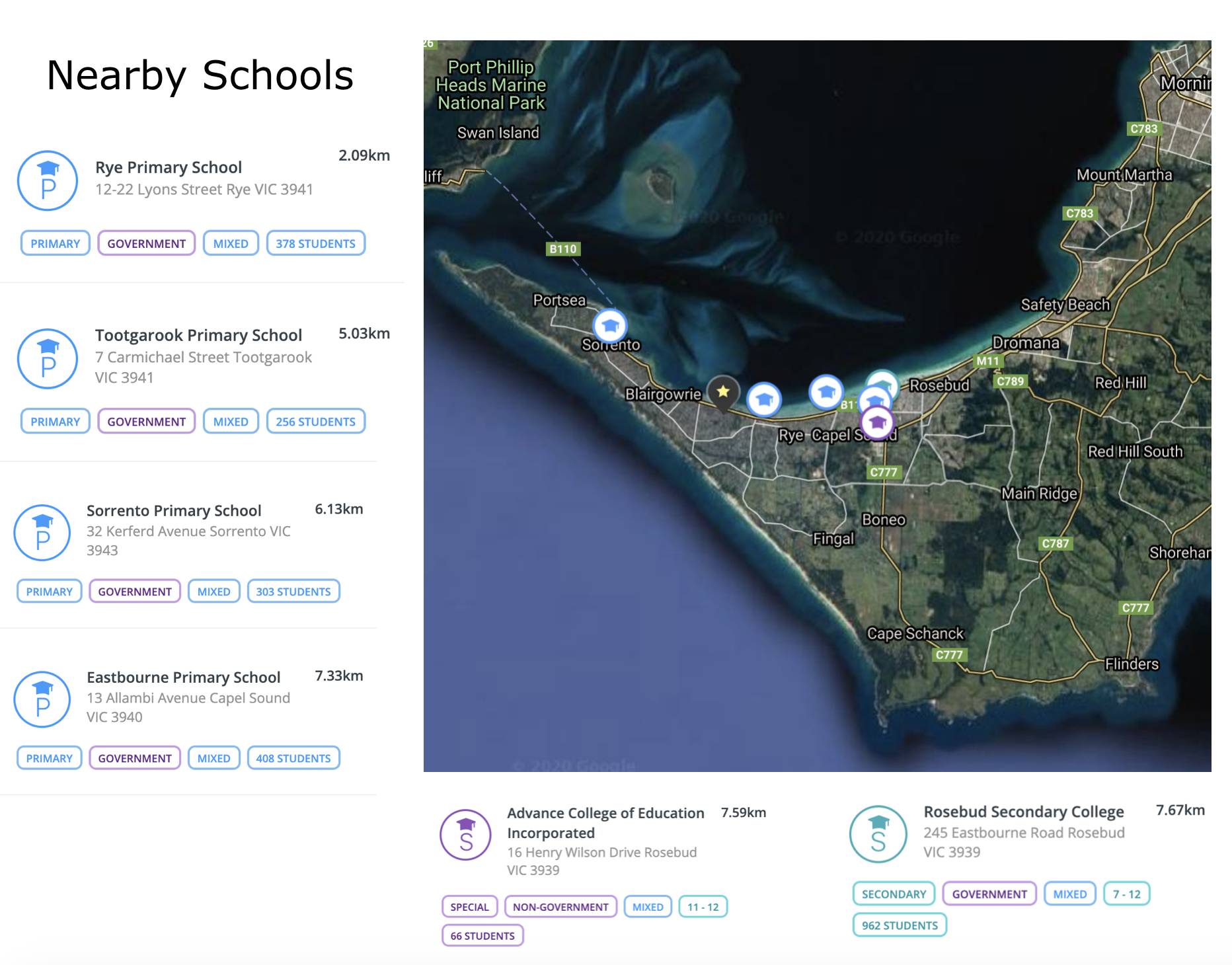This screenshot has width=1232, height=965.
Task: Open the Rye Primary School title link
Action: (169, 167)
